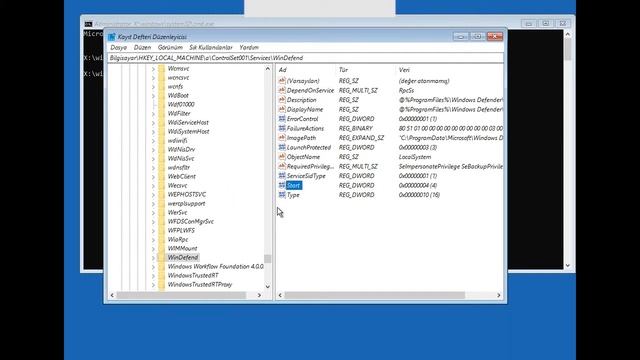Click the registry path address bar
640x360 pixels.
coord(306,58)
